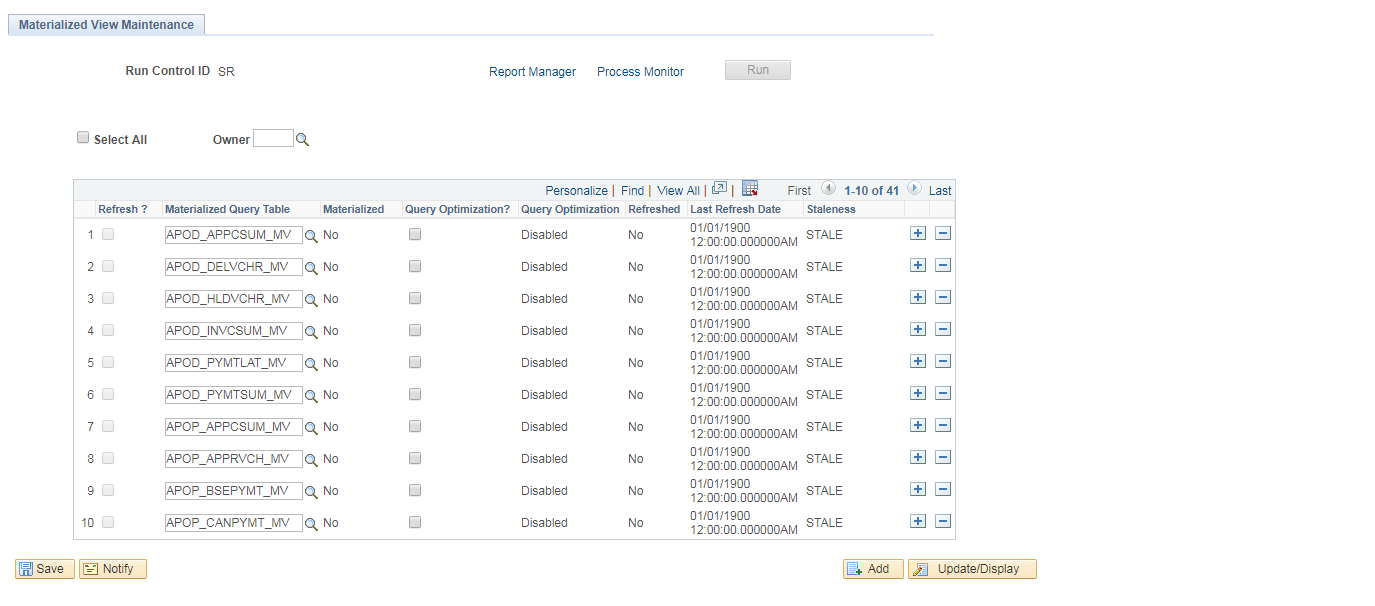Delete the APOD_APPCSUM_MV row with minus
This screenshot has height=606, width=1375.
click(943, 233)
